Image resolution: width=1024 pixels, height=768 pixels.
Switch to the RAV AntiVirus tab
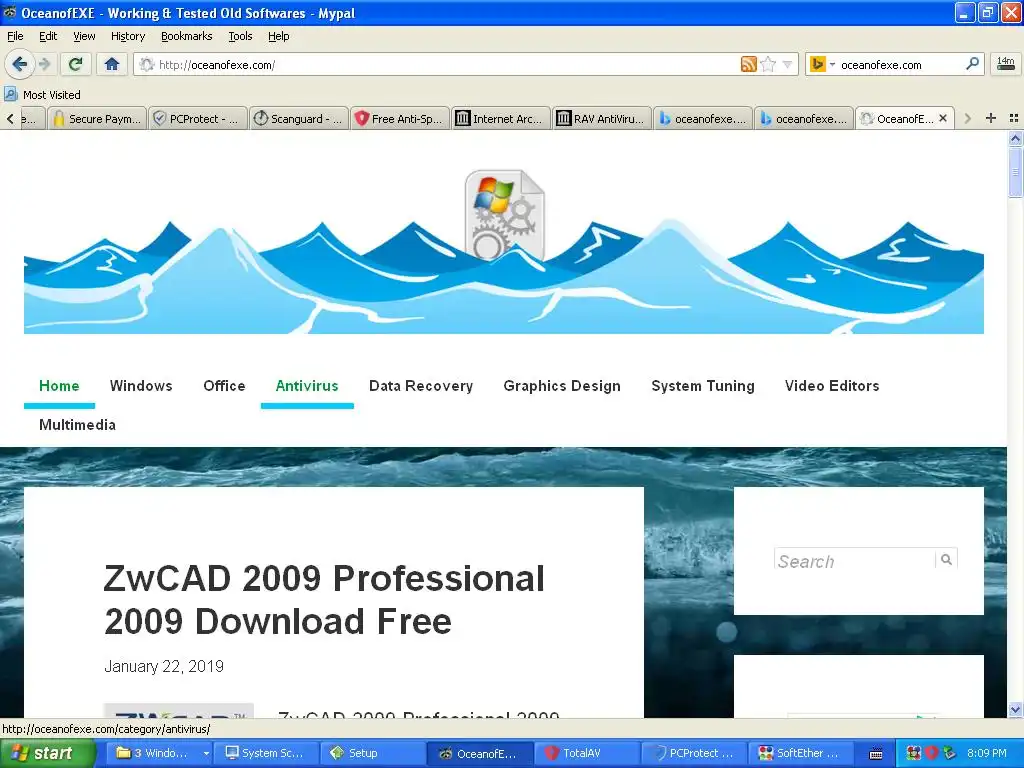[x=601, y=119]
